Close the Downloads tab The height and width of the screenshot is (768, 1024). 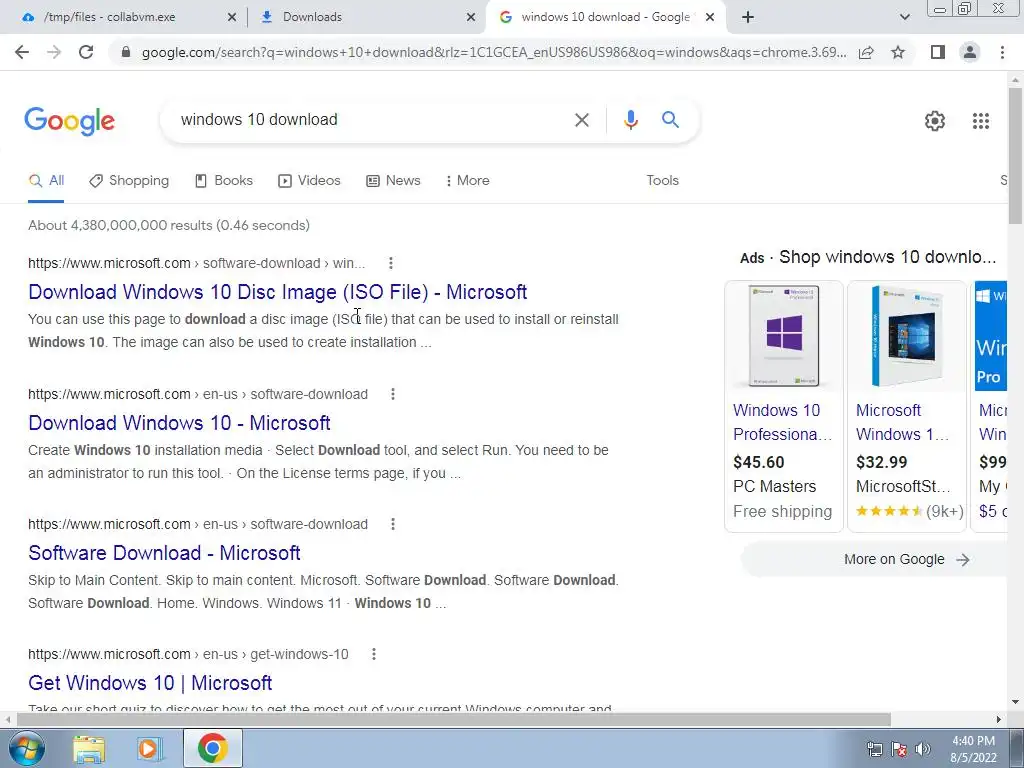[x=471, y=18]
